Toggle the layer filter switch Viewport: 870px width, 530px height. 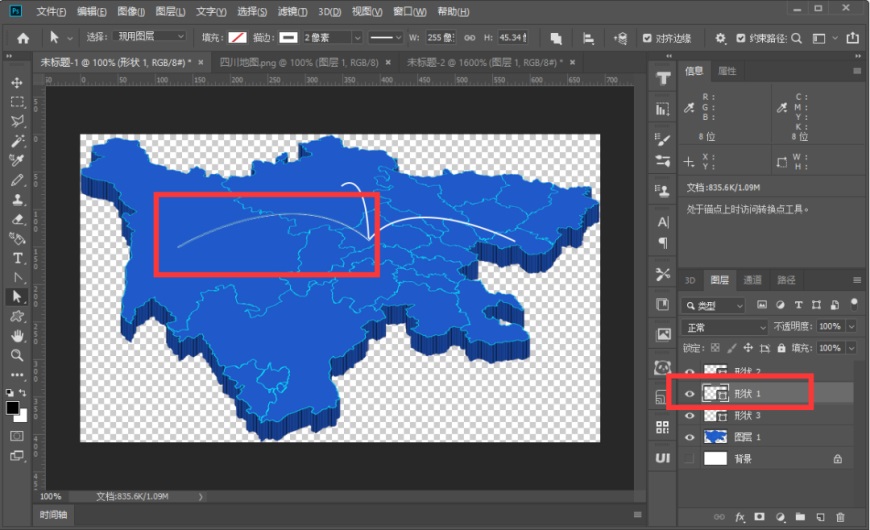pos(854,304)
